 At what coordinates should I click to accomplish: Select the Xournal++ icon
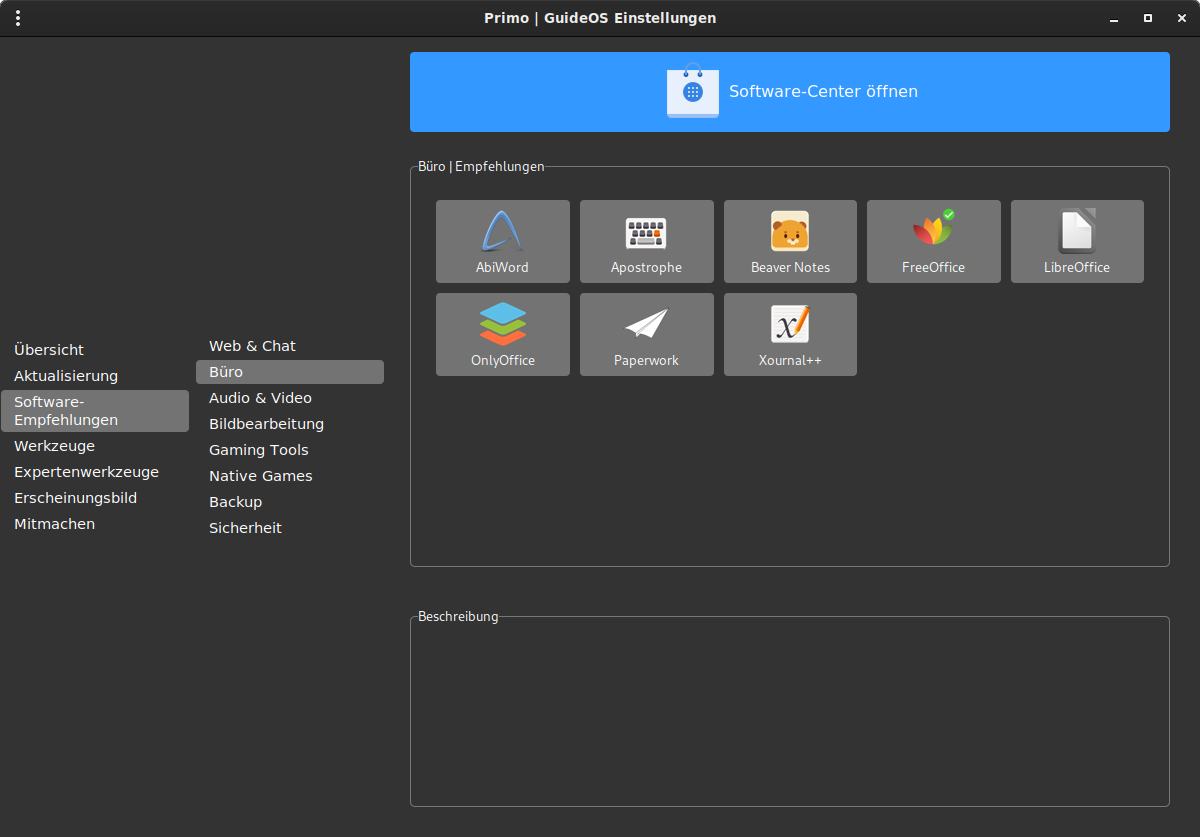[790, 324]
